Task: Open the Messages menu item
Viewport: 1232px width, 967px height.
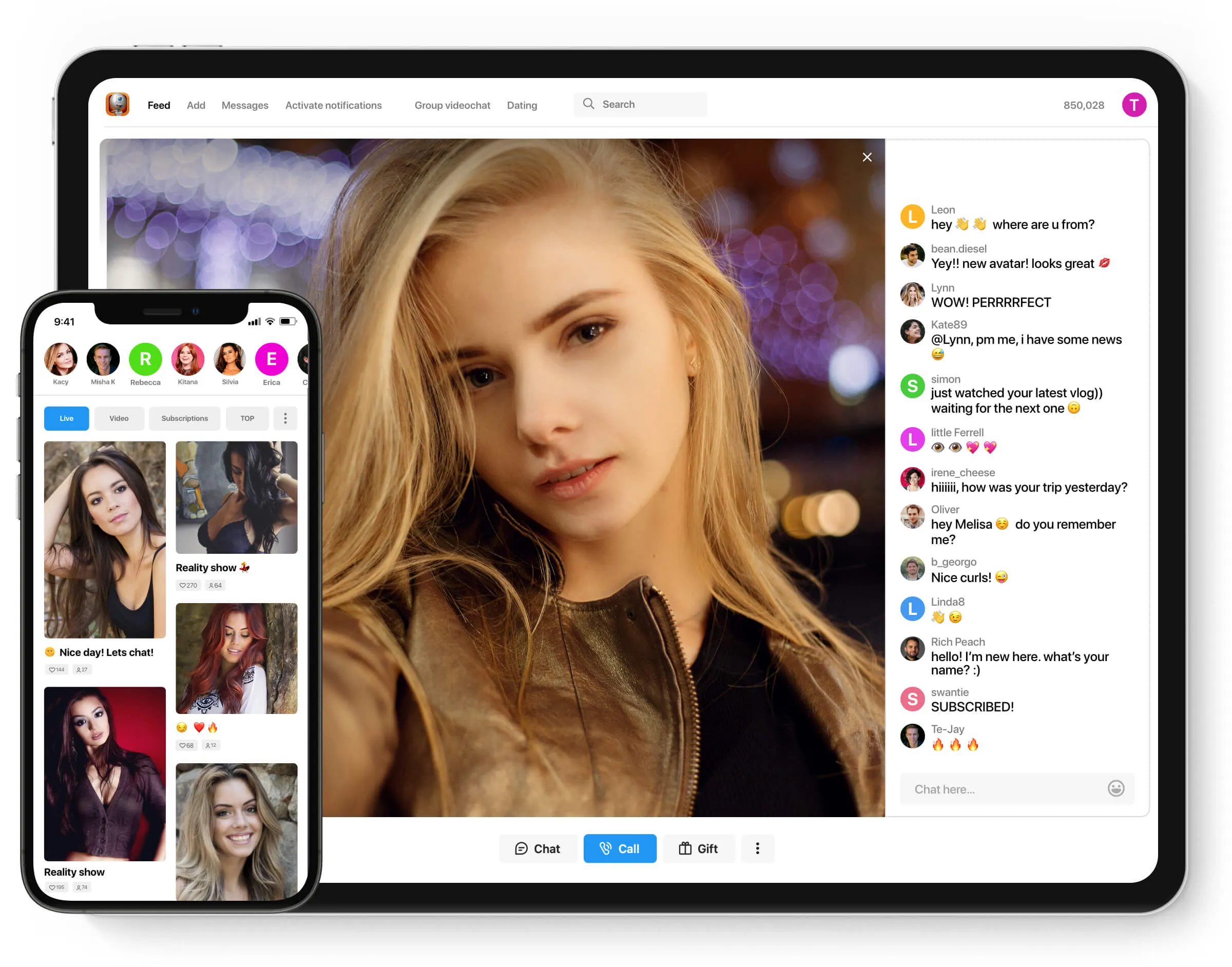Action: pyautogui.click(x=245, y=104)
